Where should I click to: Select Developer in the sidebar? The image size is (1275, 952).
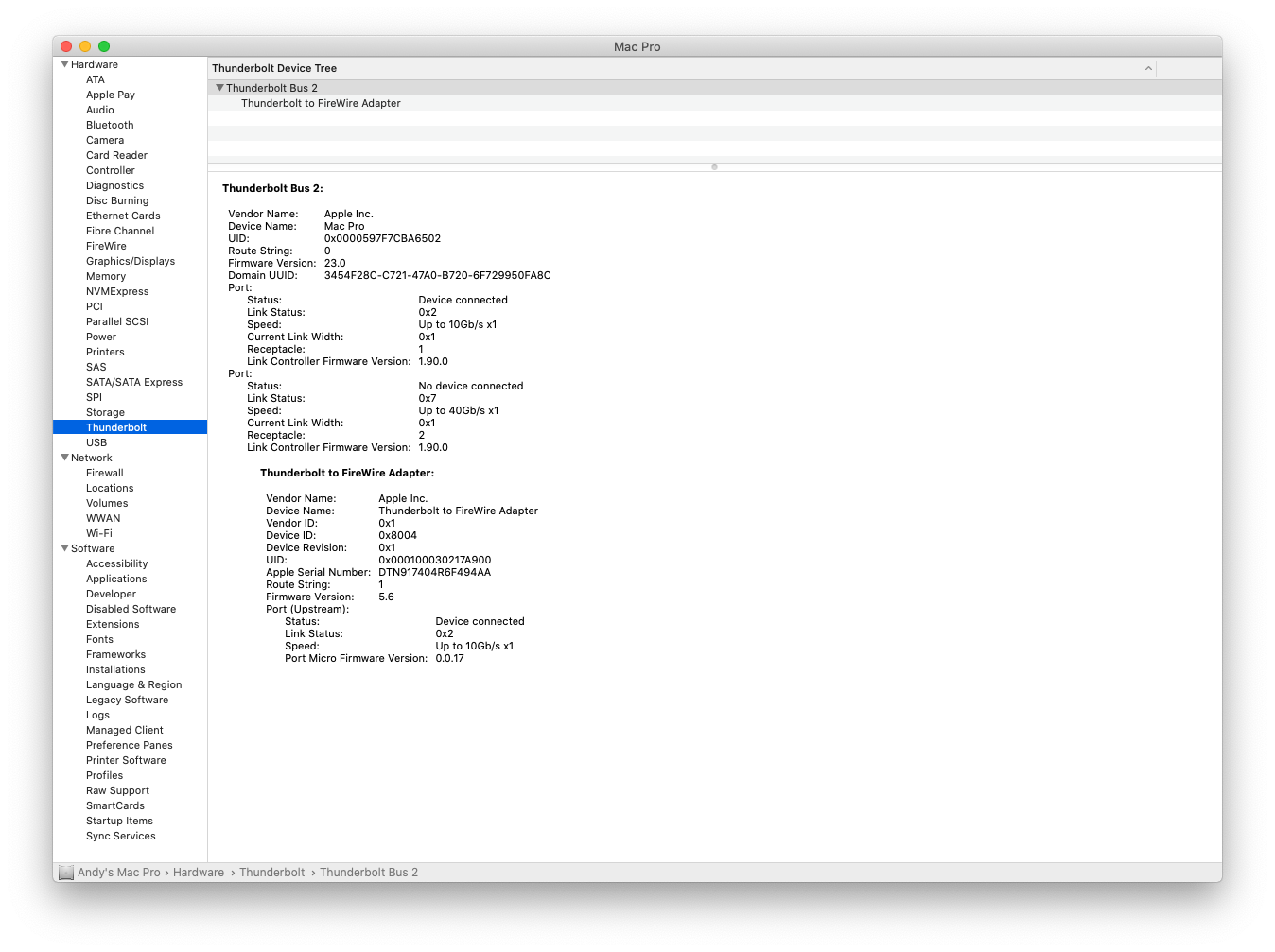[x=111, y=594]
